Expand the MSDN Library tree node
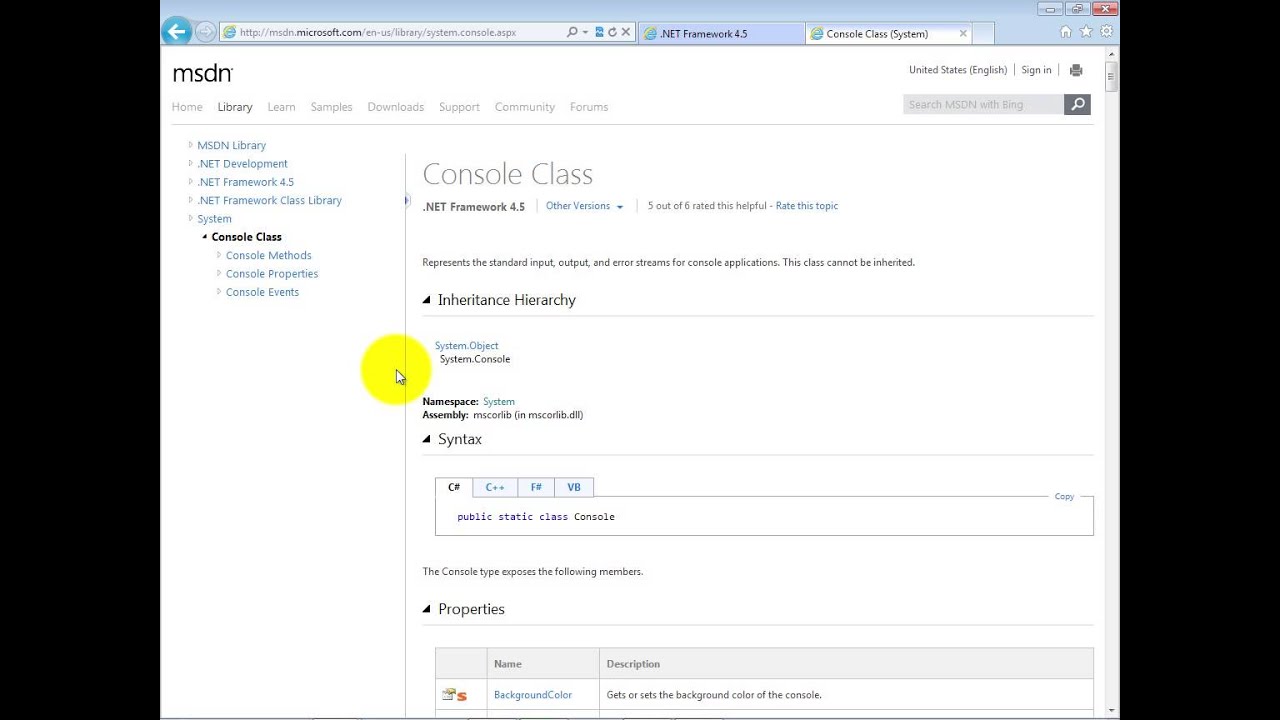Screen dimensions: 1280x720 pos(190,145)
